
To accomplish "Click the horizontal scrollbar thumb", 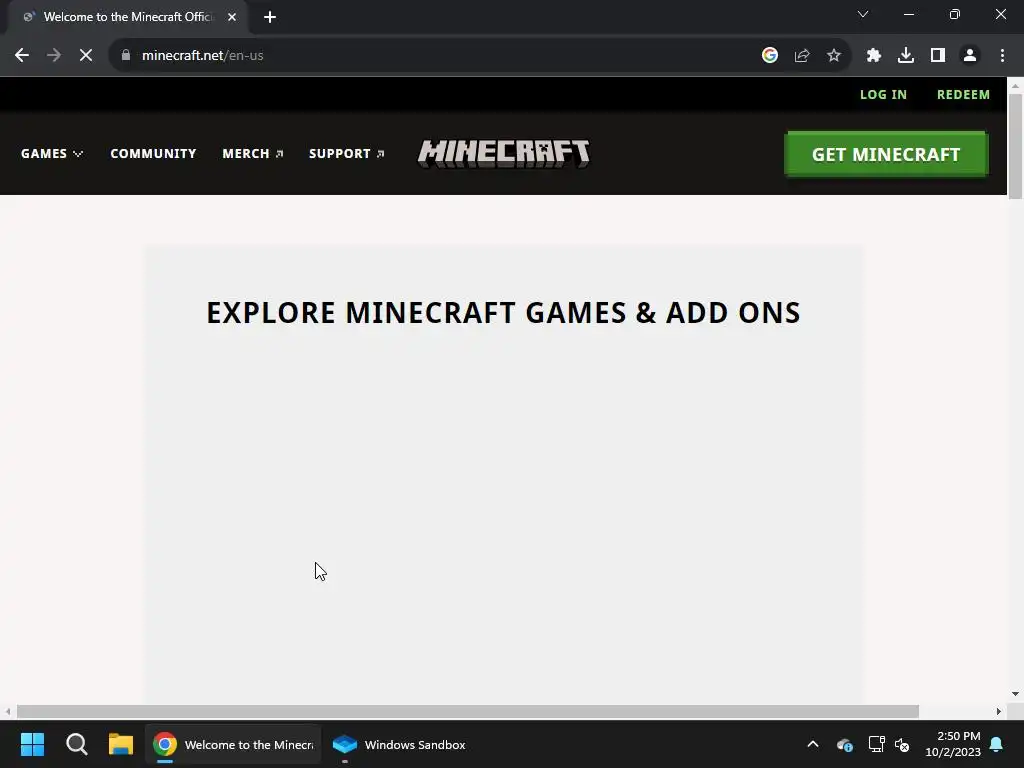I will pyautogui.click(x=468, y=711).
